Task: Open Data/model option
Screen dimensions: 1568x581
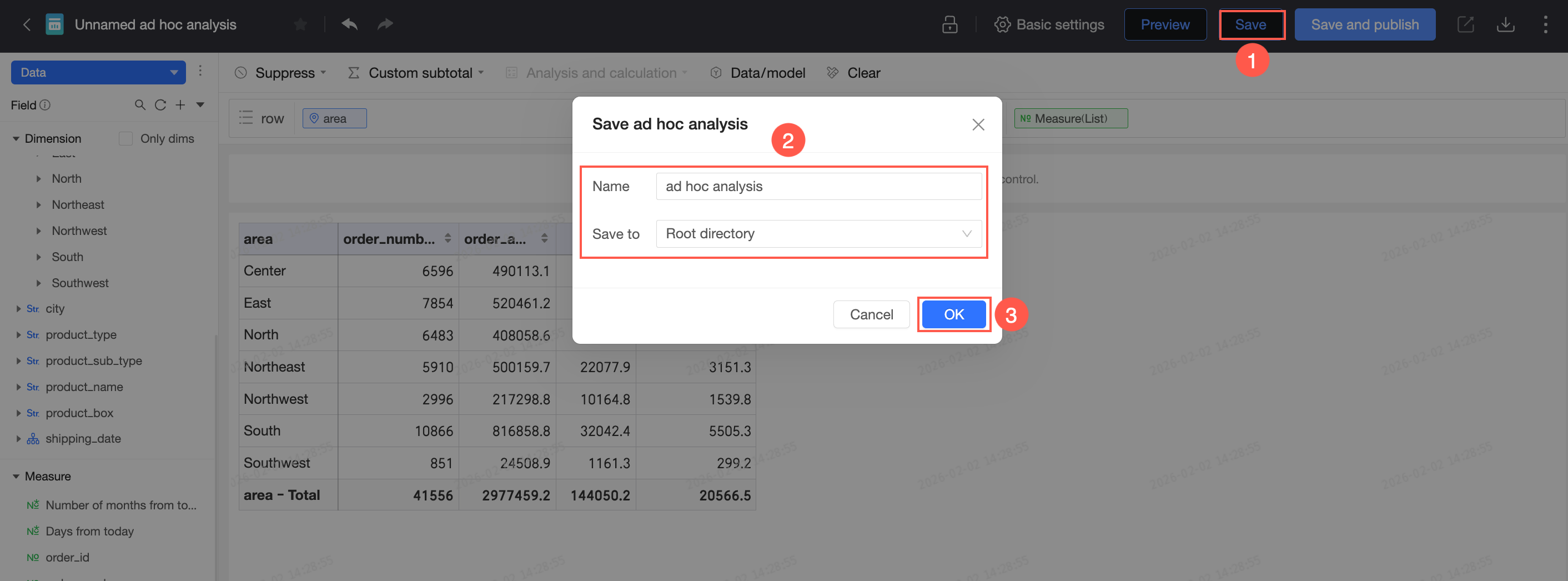Action: (757, 72)
